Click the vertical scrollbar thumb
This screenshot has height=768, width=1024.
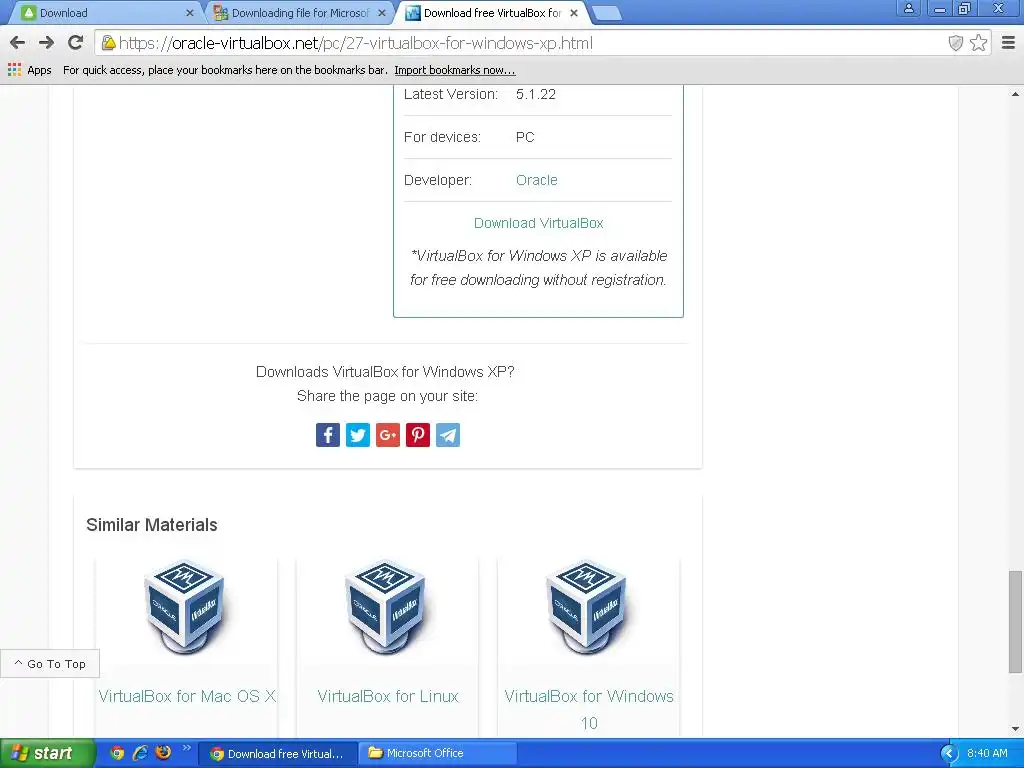pos(1016,622)
